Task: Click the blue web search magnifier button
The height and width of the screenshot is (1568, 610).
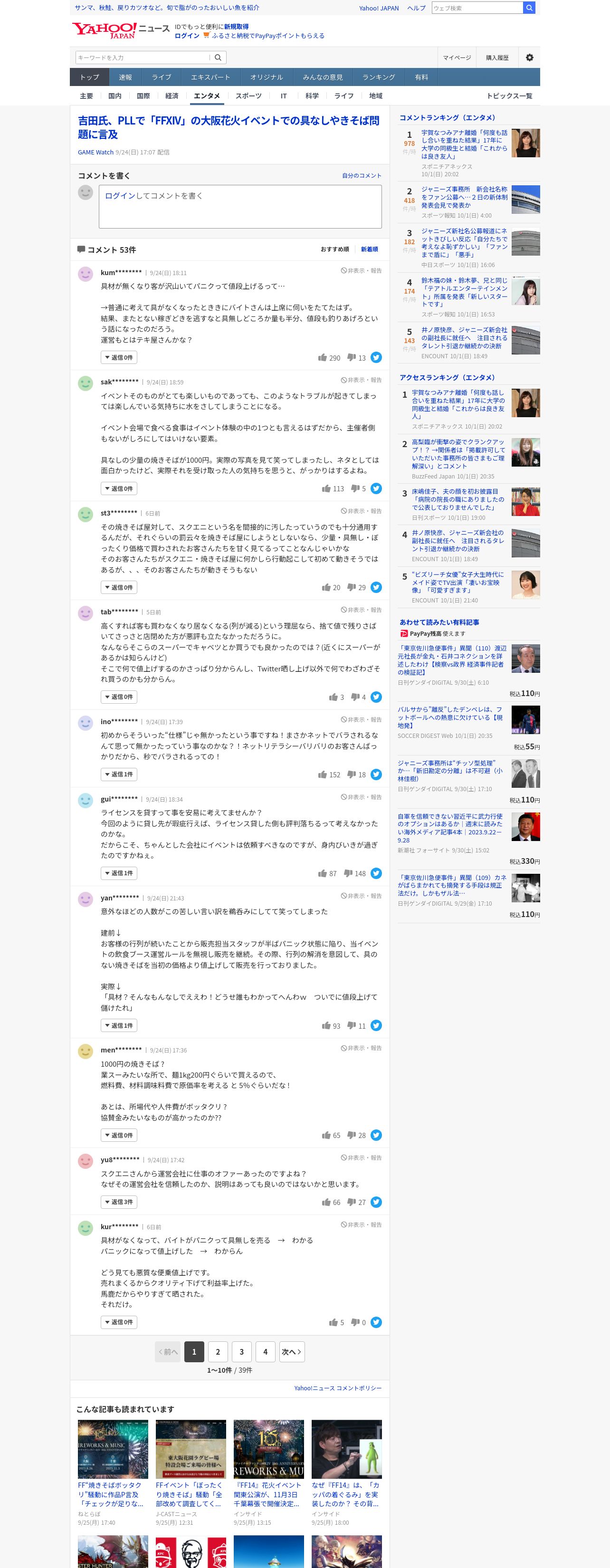Action: click(x=529, y=8)
